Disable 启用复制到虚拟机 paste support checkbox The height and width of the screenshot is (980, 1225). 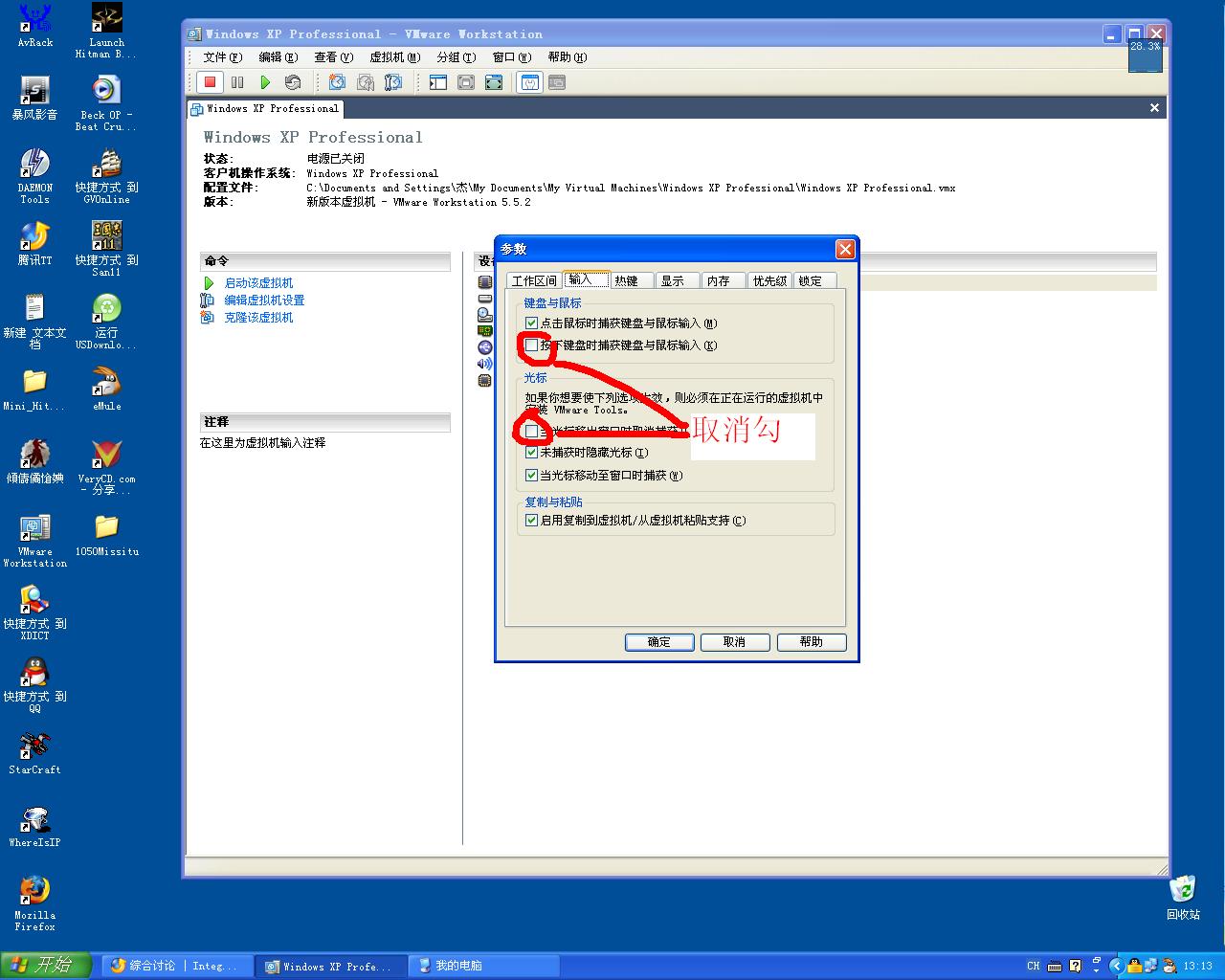pyautogui.click(x=531, y=521)
